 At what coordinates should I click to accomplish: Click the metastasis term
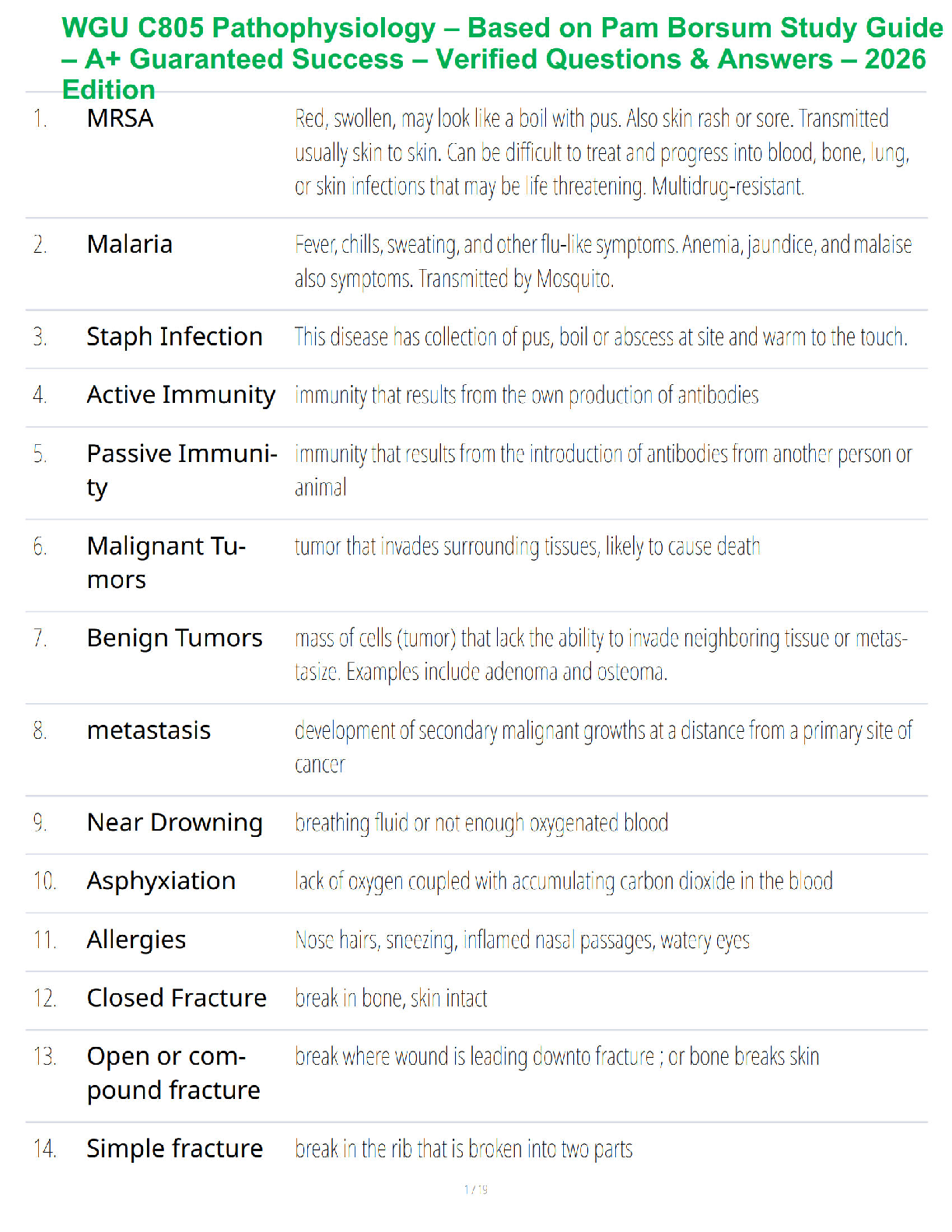pos(149,731)
